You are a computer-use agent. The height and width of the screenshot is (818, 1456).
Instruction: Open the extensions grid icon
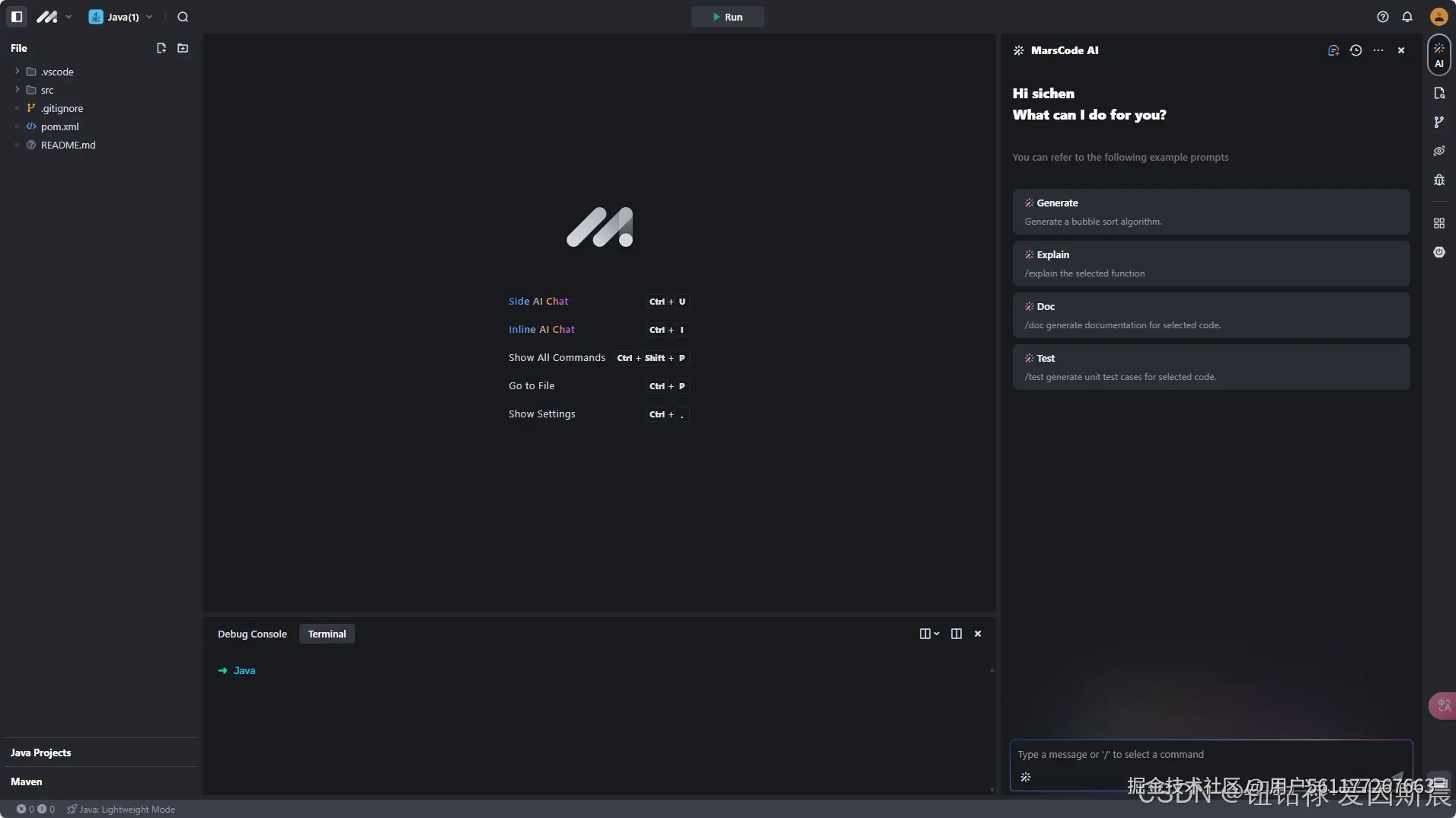pyautogui.click(x=1438, y=223)
